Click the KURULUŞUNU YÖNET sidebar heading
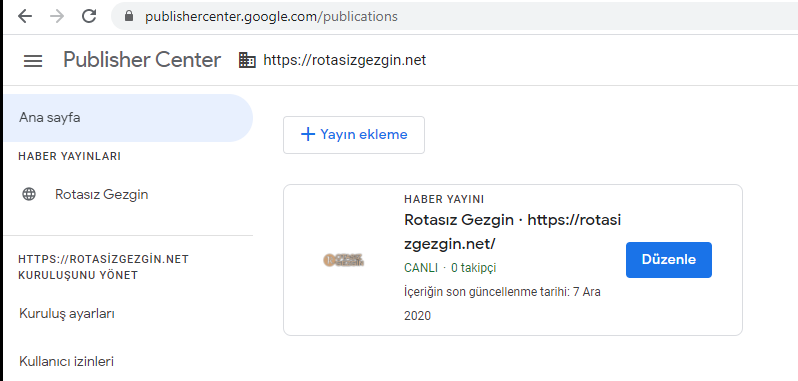 click(x=78, y=275)
